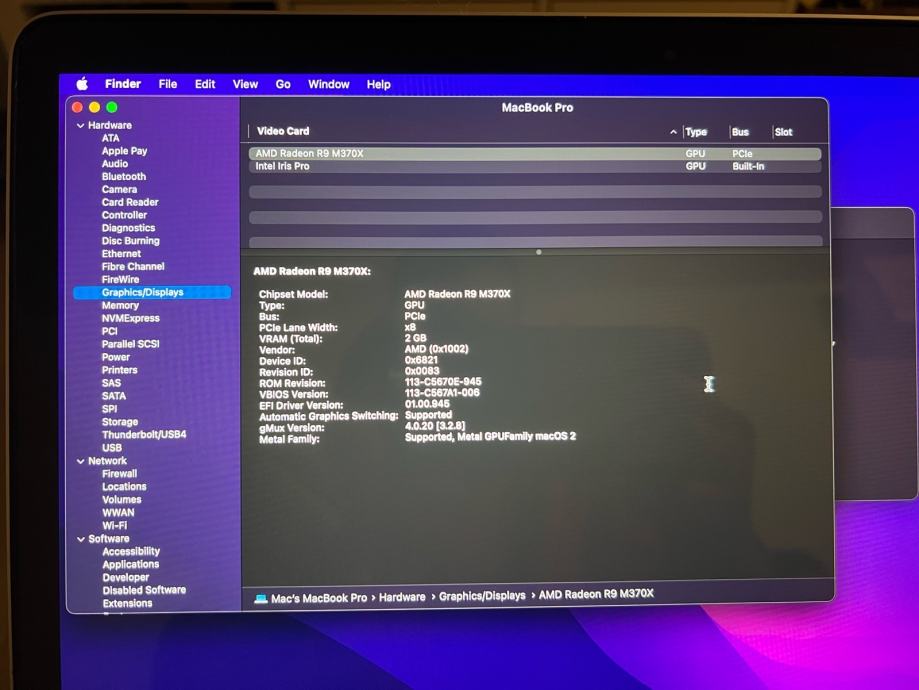The image size is (919, 690).
Task: Open the Finder menu
Action: pos(122,84)
